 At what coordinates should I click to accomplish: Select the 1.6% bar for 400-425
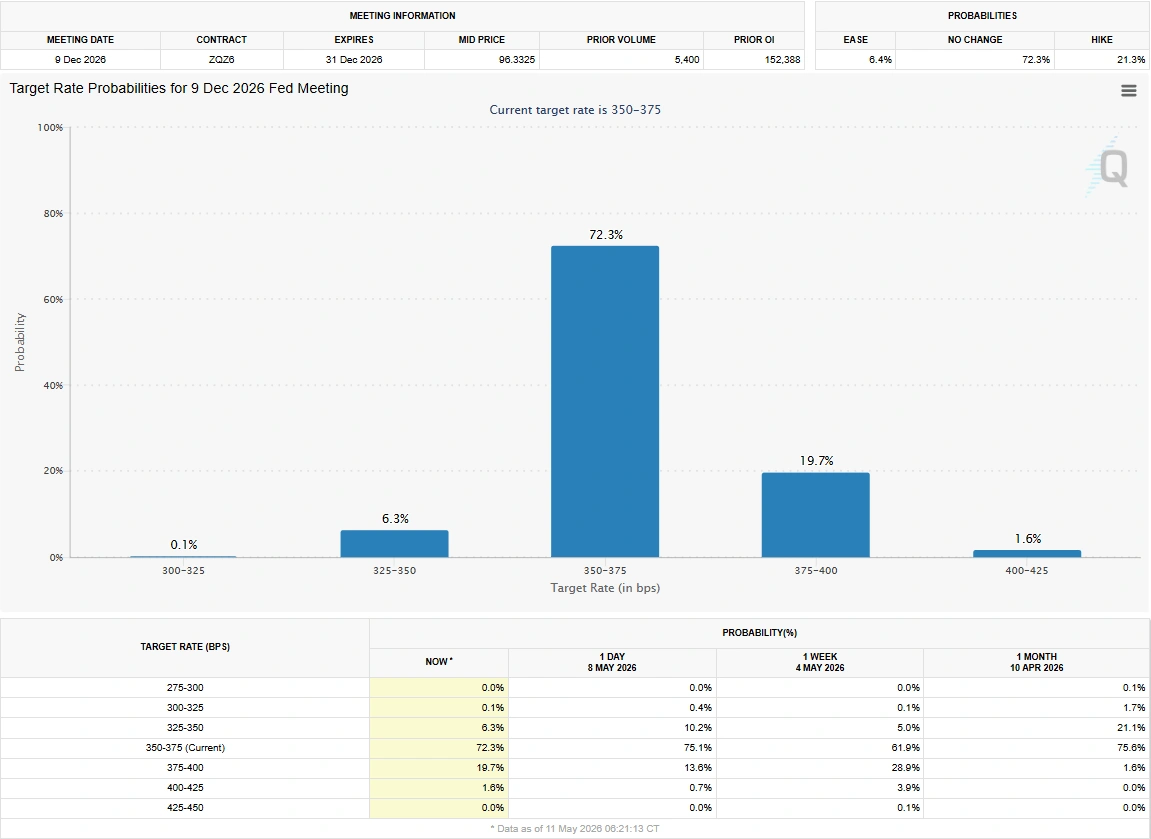(x=1027, y=553)
